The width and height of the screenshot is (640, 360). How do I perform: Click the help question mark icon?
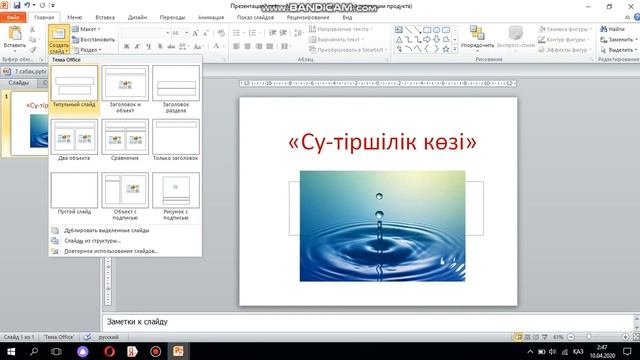pyautogui.click(x=636, y=17)
